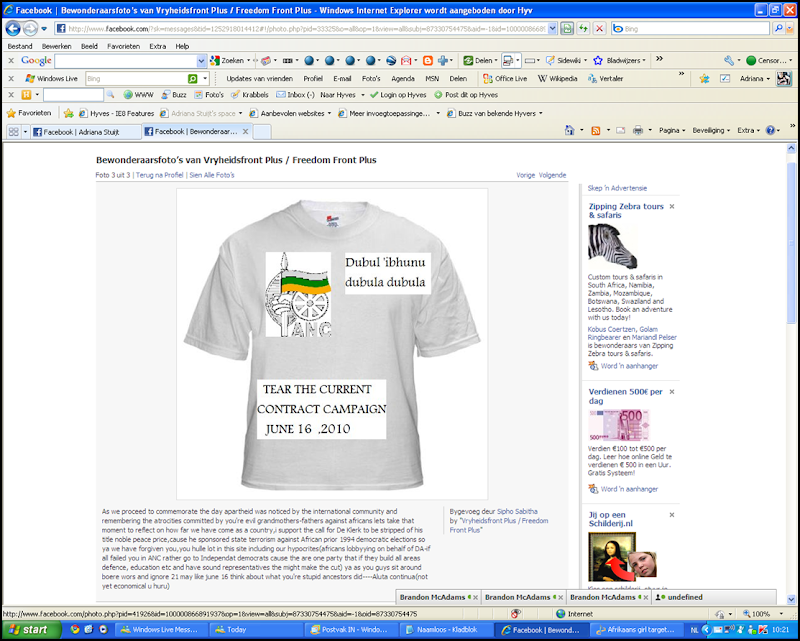Click Skep 'n Advertensie link

tap(617, 188)
